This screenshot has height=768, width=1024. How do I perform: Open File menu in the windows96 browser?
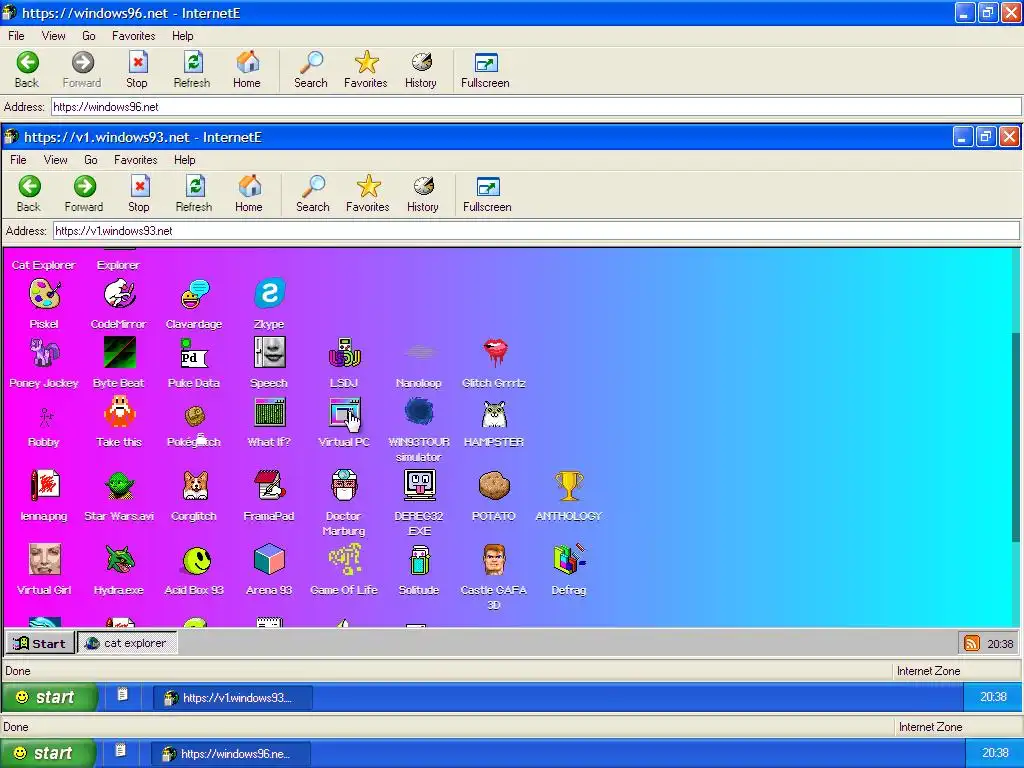(16, 36)
